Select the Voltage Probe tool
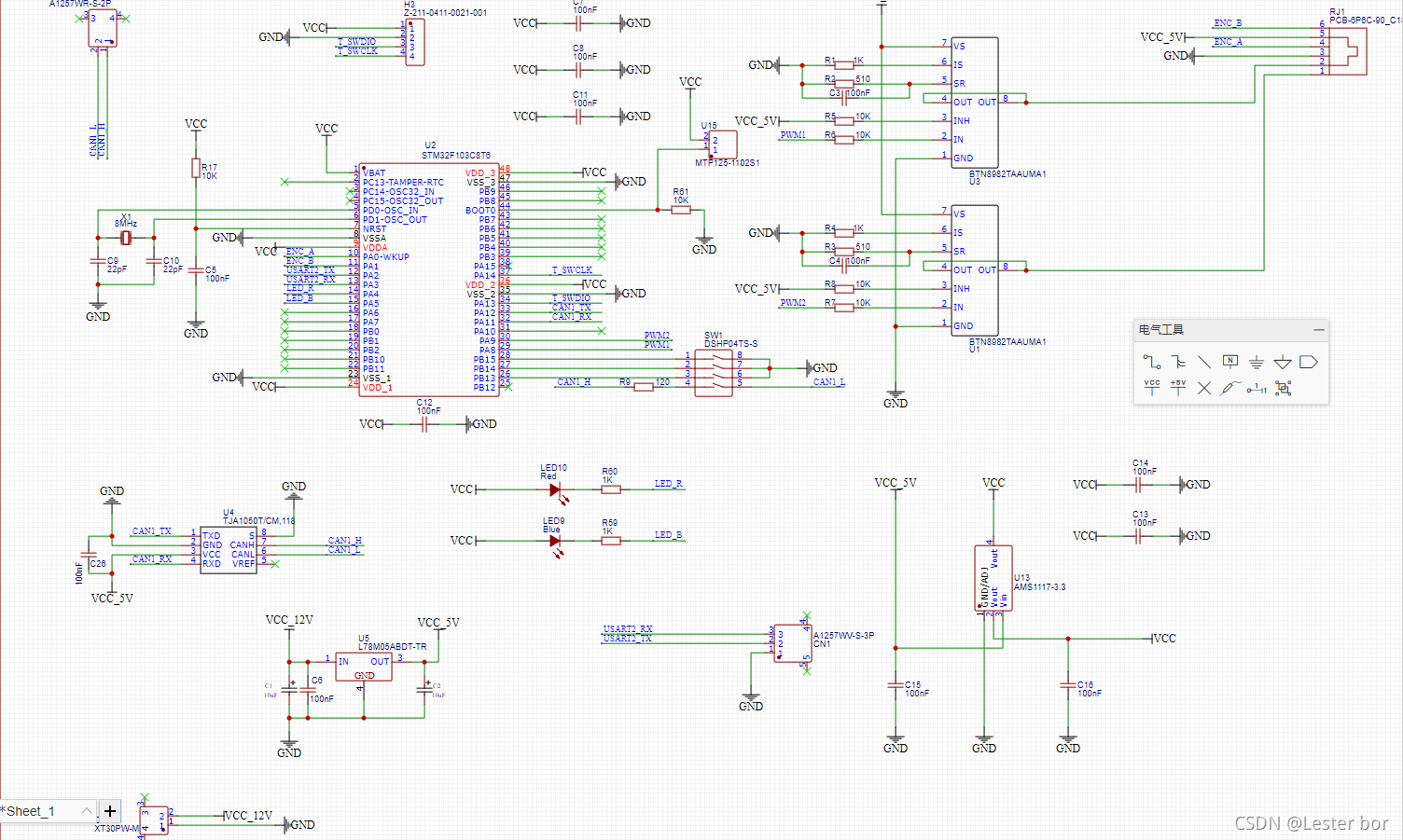Screen dimensions: 1403x840 pyautogui.click(x=1230, y=388)
